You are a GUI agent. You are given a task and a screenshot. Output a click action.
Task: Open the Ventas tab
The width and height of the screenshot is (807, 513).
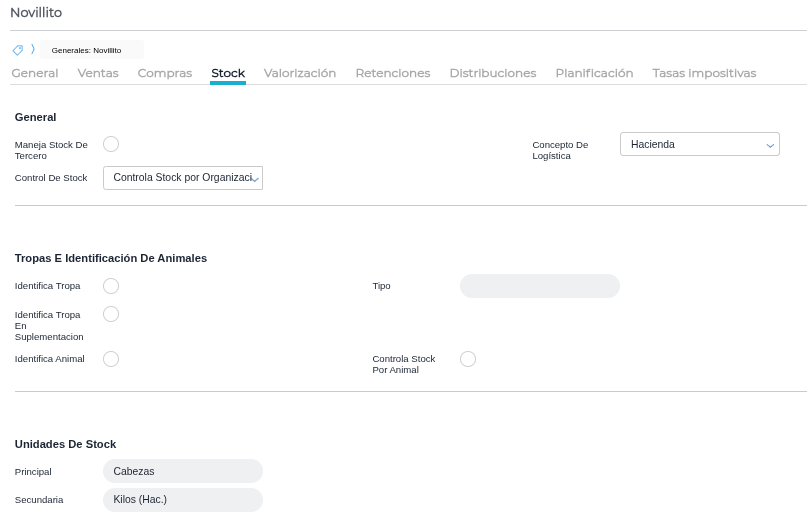98,73
